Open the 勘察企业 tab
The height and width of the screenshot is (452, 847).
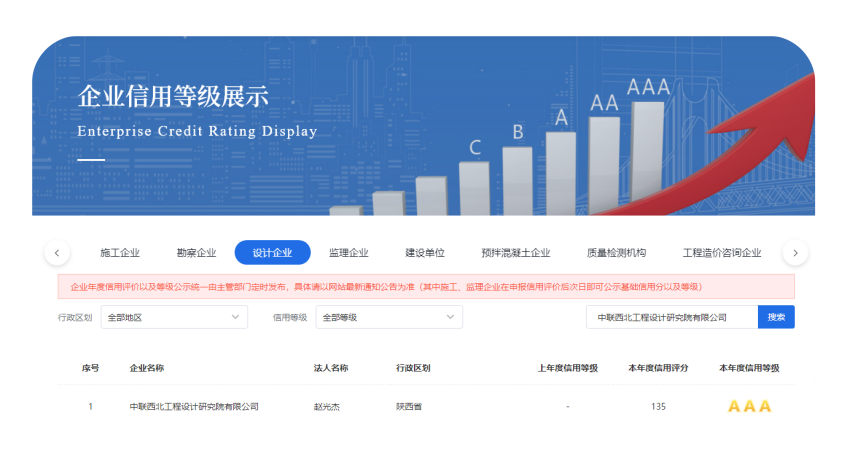tap(196, 253)
